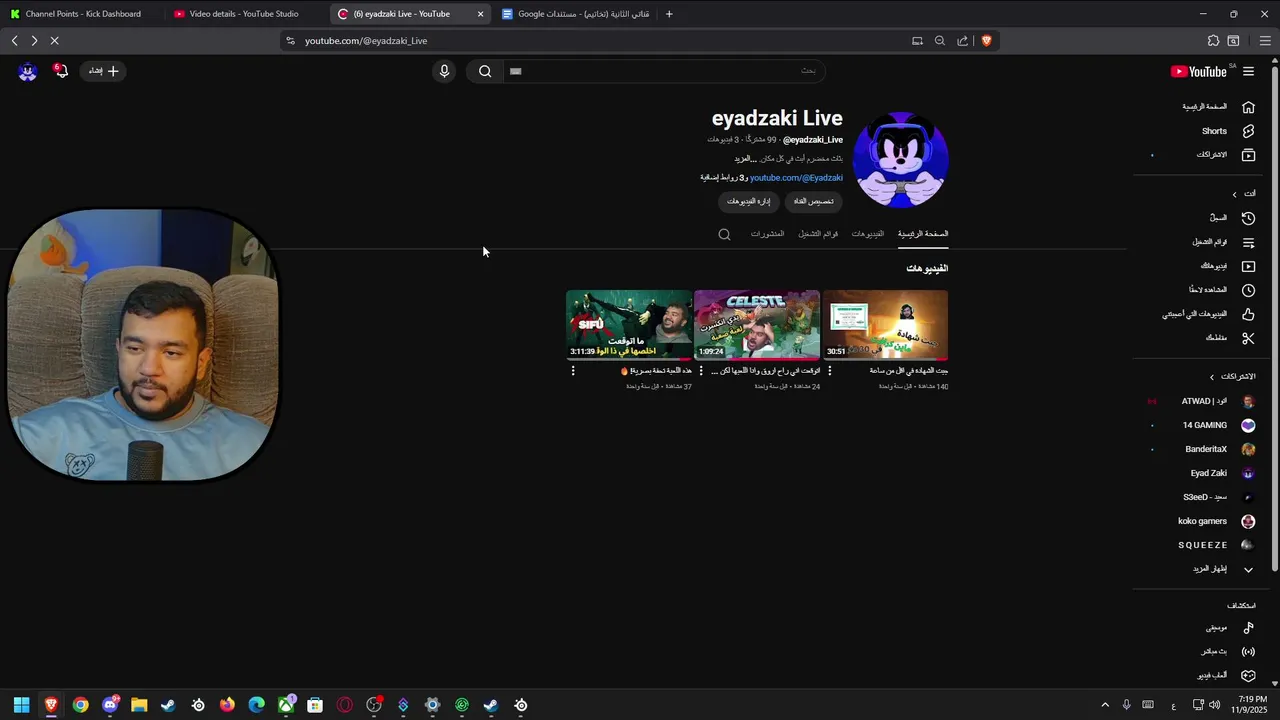Click the browser address bar URL
This screenshot has height=720, width=1280.
[366, 41]
